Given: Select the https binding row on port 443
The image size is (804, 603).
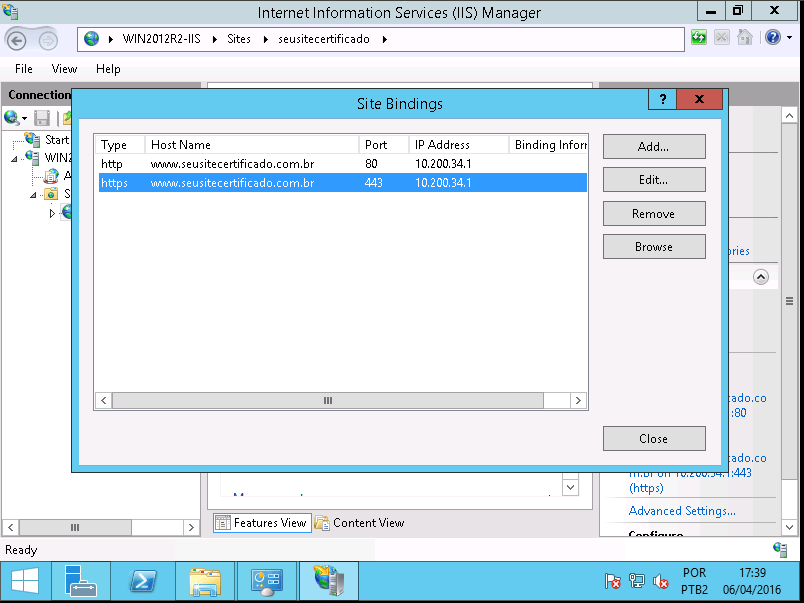Looking at the screenshot, I should click(343, 183).
